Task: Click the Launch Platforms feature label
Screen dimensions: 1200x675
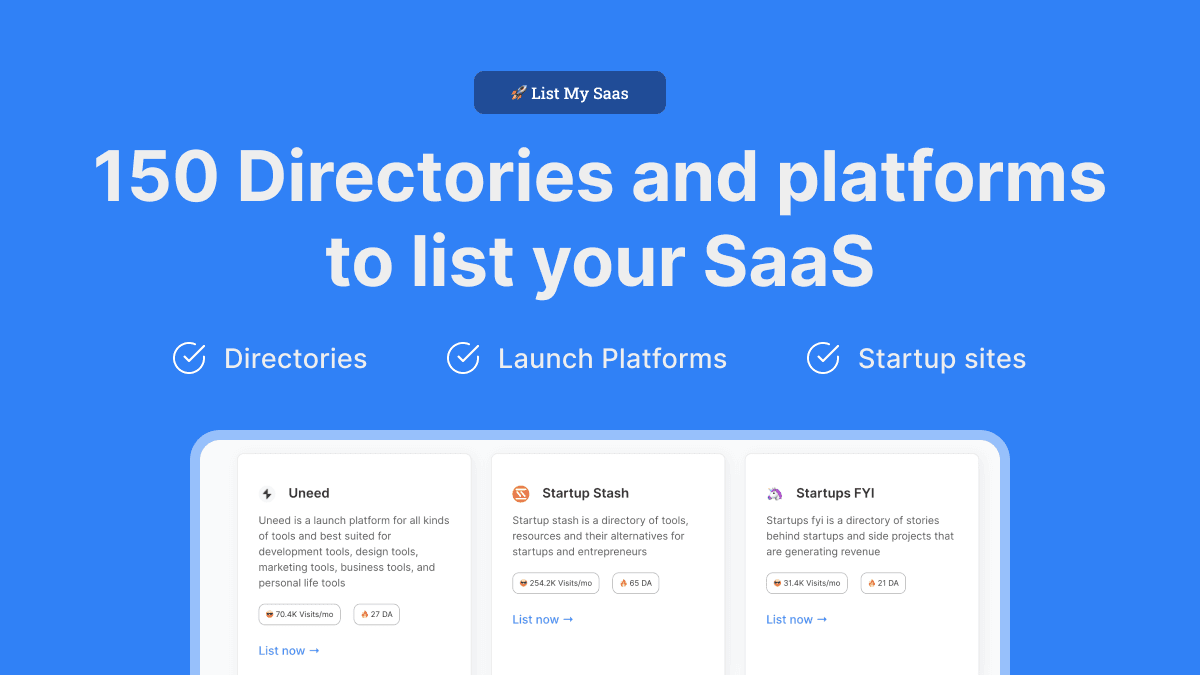Action: pos(613,358)
